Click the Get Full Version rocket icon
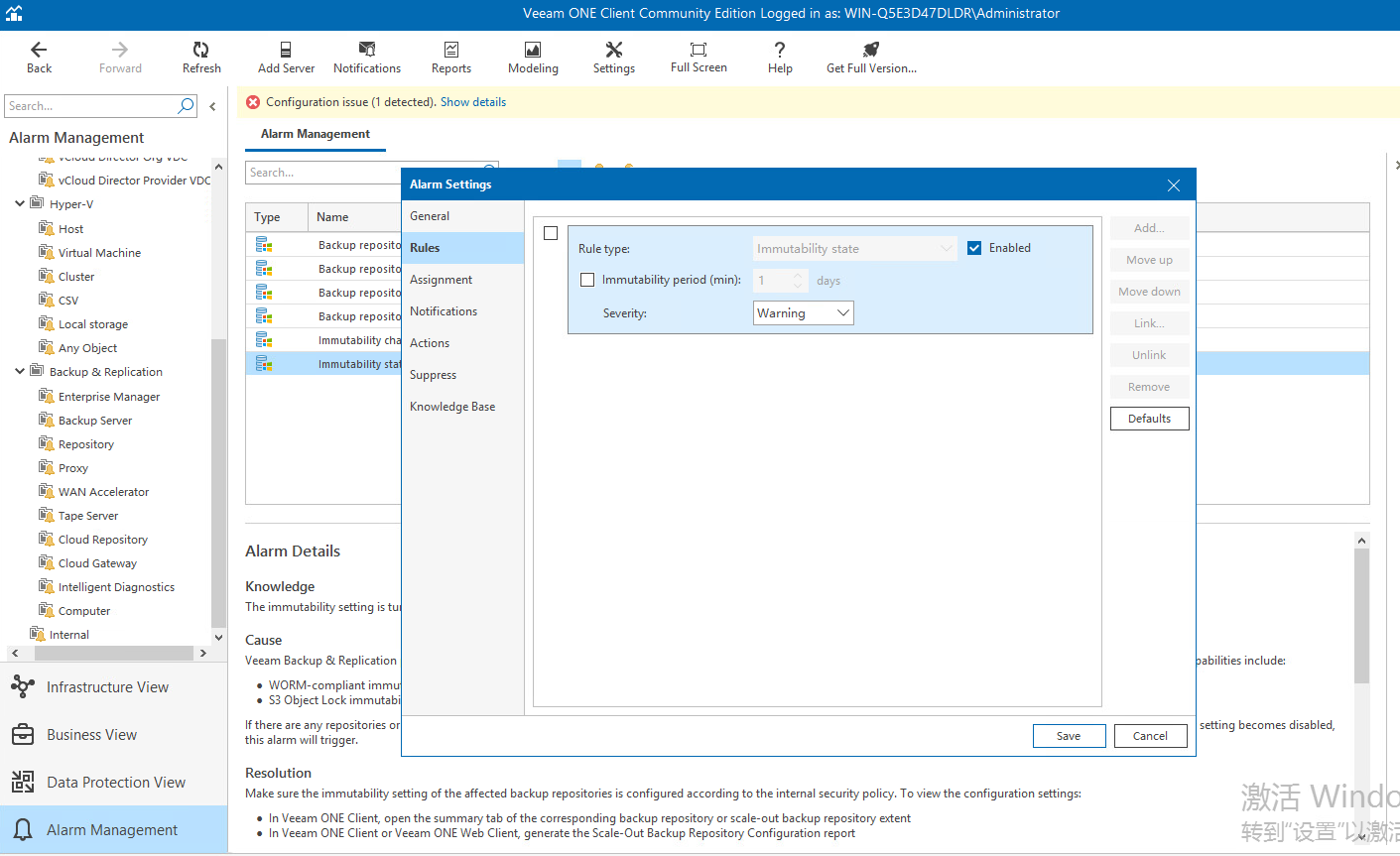Image resolution: width=1400 pixels, height=856 pixels. coord(871,50)
